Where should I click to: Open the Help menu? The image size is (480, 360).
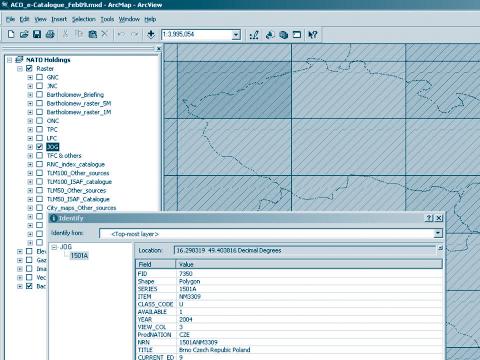pyautogui.click(x=150, y=19)
